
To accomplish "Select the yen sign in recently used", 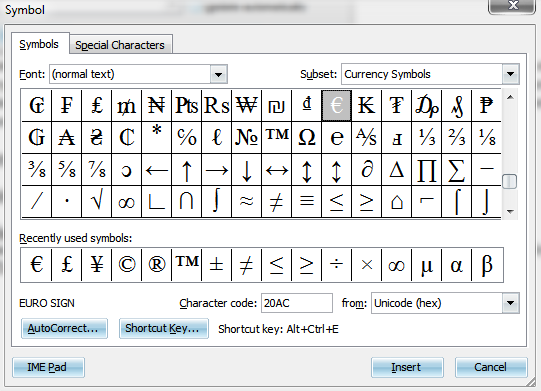I will (97, 265).
